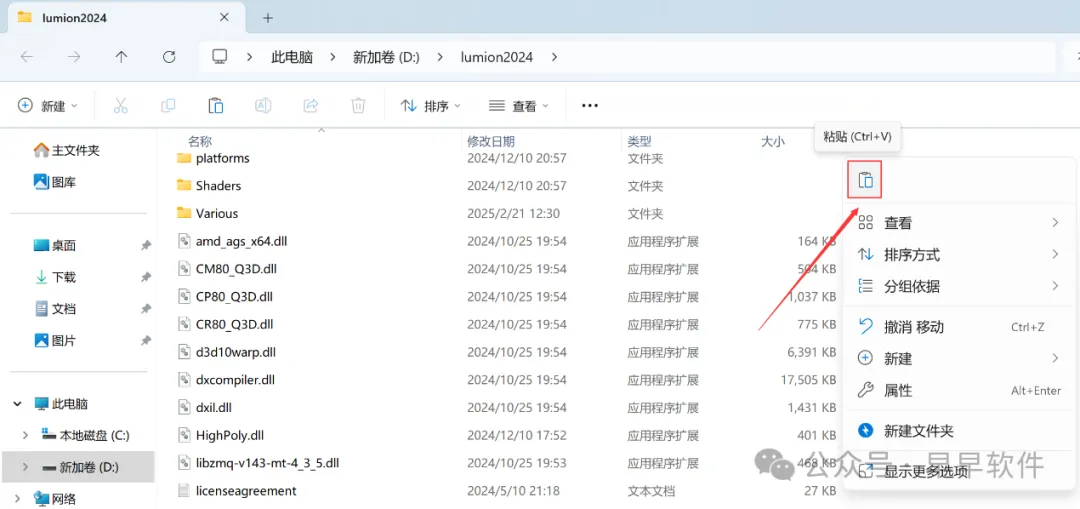Click 此电脑 in address breadcrumb

click(x=291, y=57)
